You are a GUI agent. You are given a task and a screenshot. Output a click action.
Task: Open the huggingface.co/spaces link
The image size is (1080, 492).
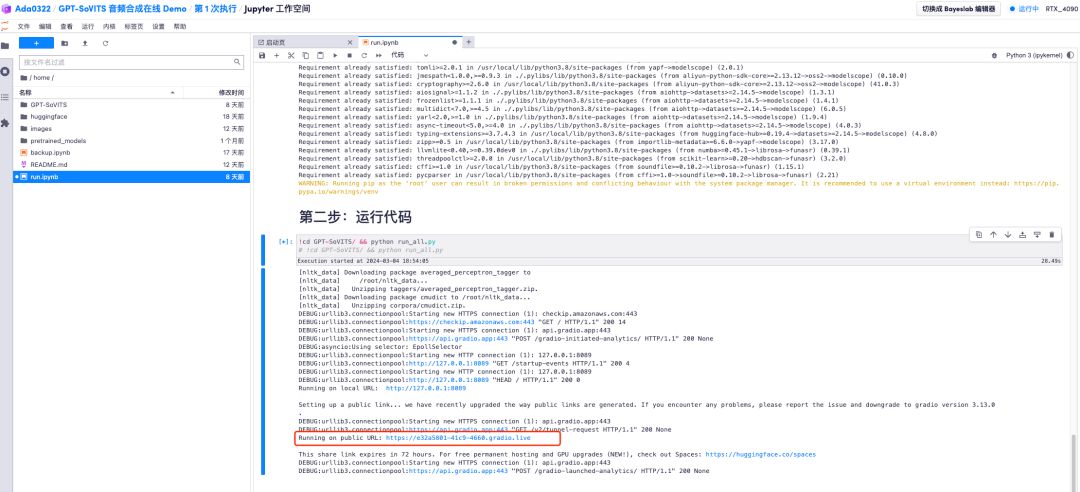pyautogui.click(x=761, y=454)
